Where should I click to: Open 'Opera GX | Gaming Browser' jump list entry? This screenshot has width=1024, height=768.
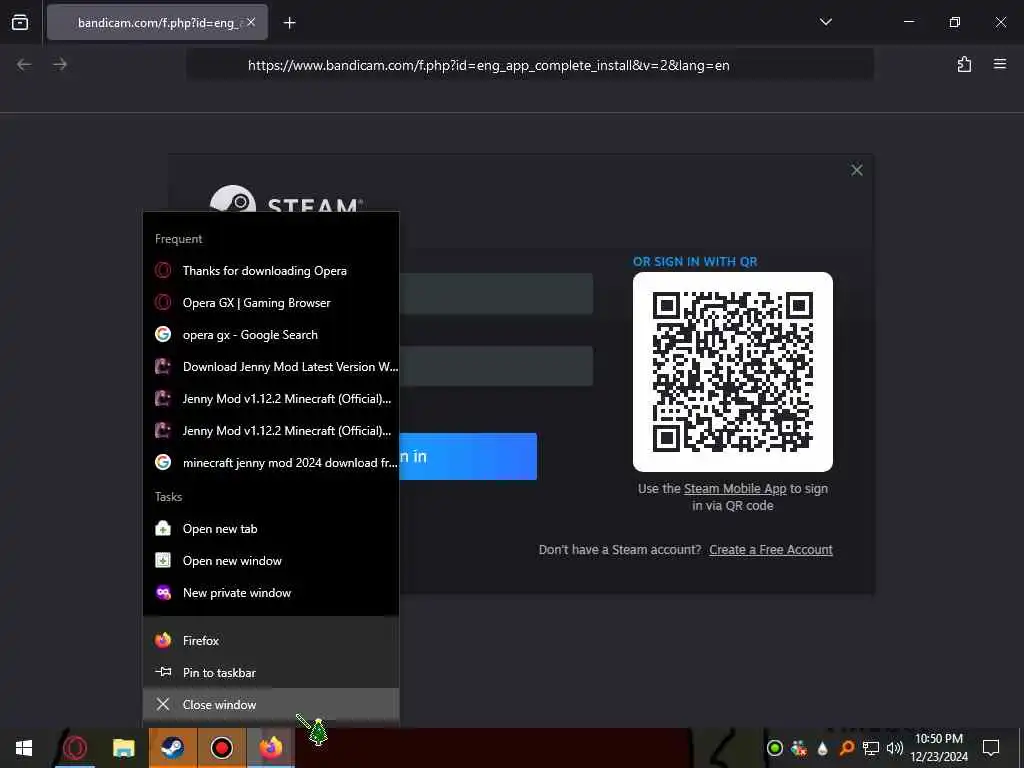271,302
